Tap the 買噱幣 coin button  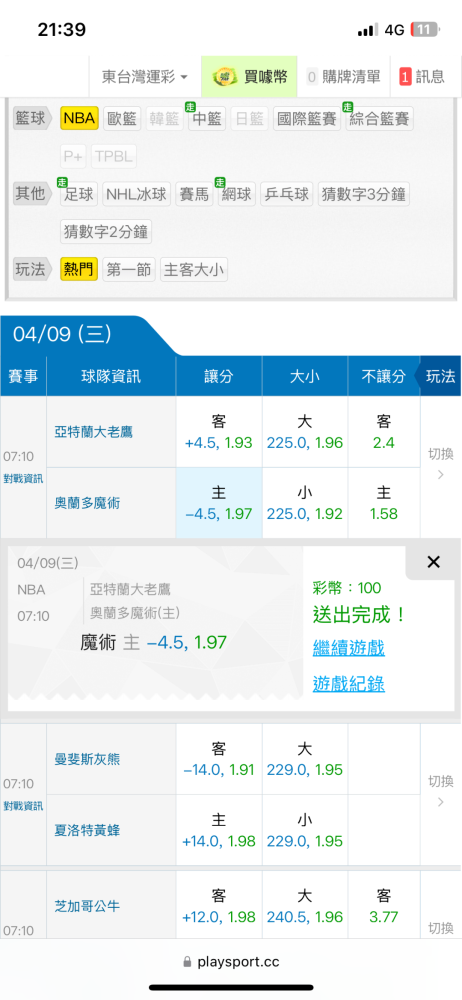250,77
